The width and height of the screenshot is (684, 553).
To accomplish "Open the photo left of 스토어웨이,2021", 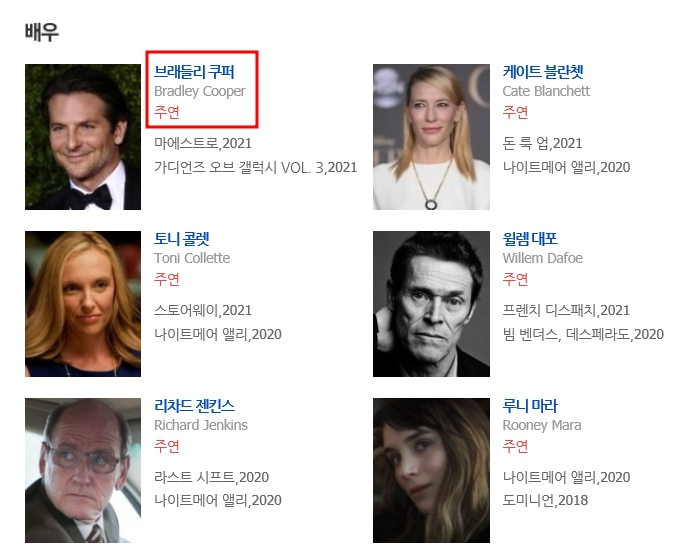I will click(83, 304).
